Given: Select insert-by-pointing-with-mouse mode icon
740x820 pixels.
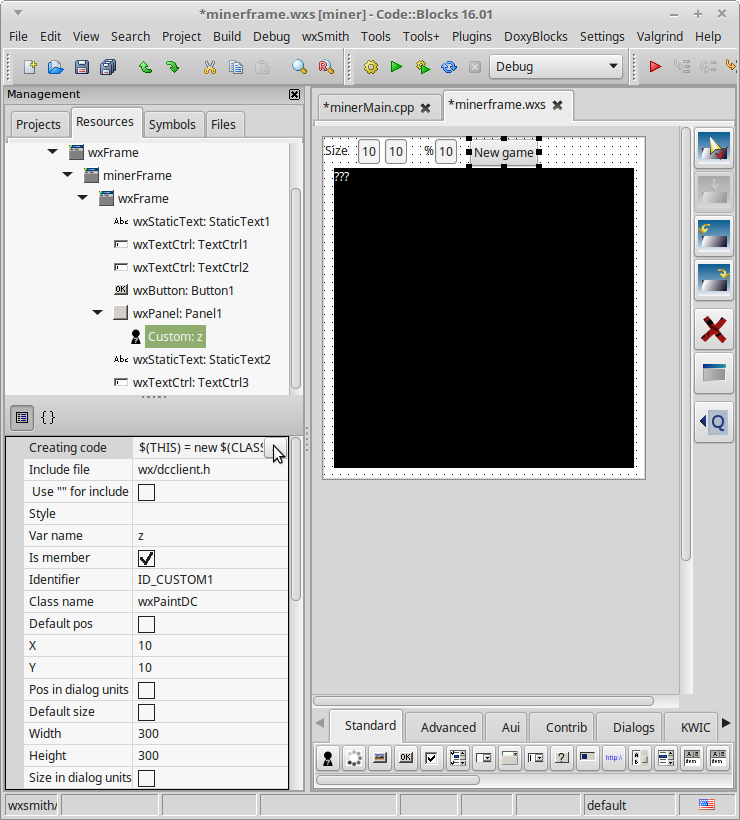Looking at the screenshot, I should 714,149.
